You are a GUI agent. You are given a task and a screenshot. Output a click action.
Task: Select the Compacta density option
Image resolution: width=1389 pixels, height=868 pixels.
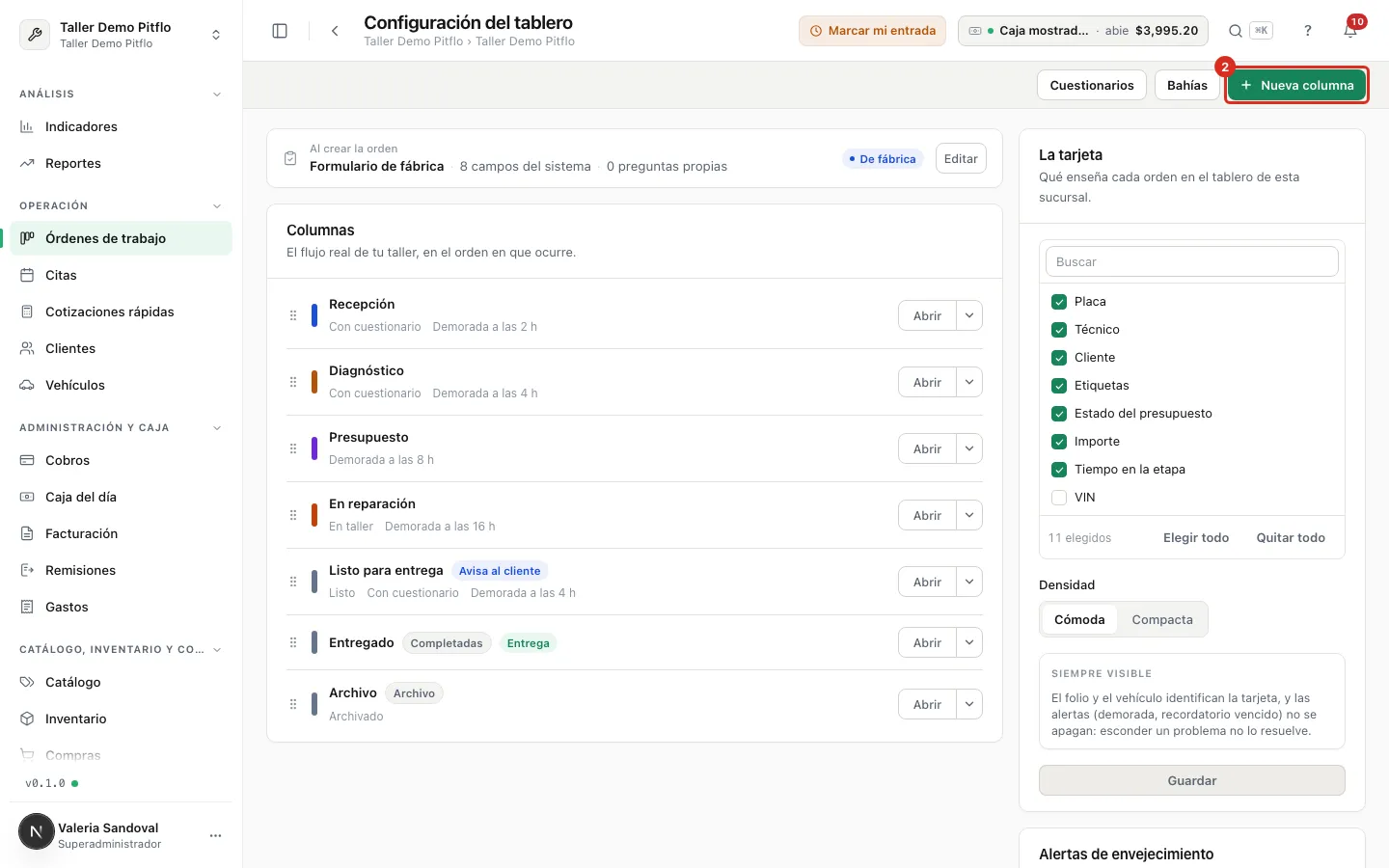1162,619
